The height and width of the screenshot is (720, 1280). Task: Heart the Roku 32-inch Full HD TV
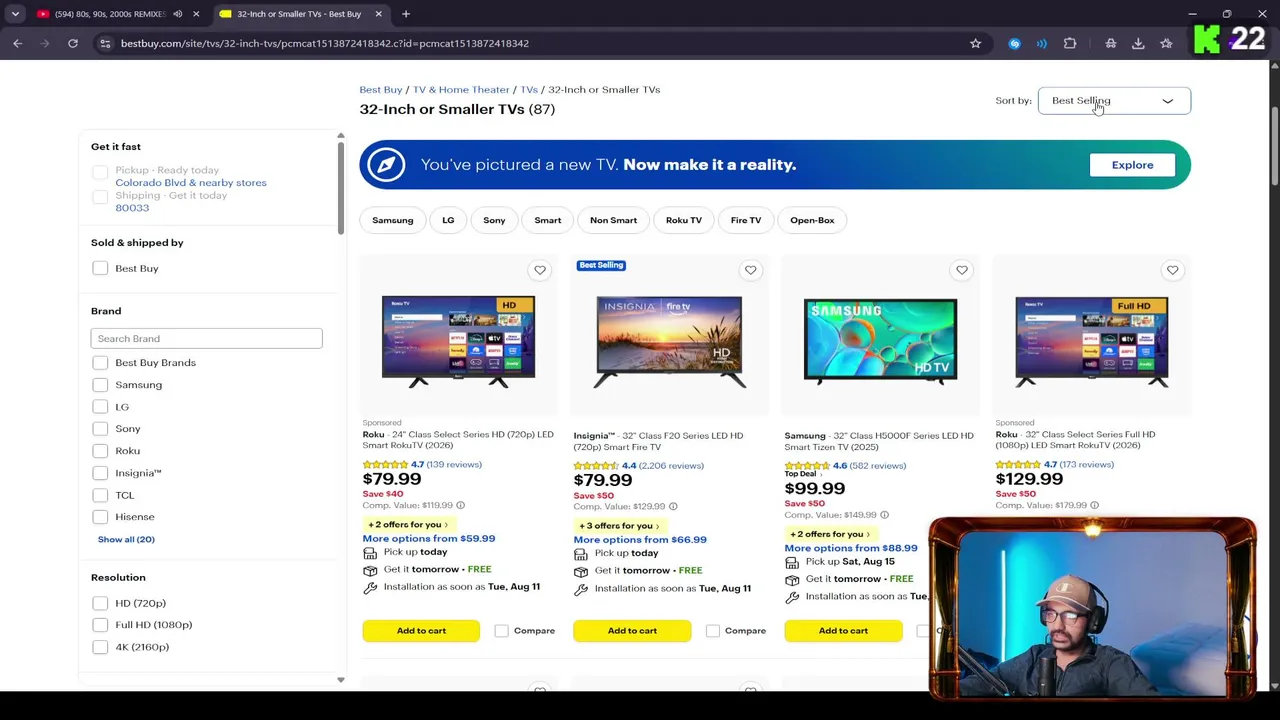tap(1173, 270)
